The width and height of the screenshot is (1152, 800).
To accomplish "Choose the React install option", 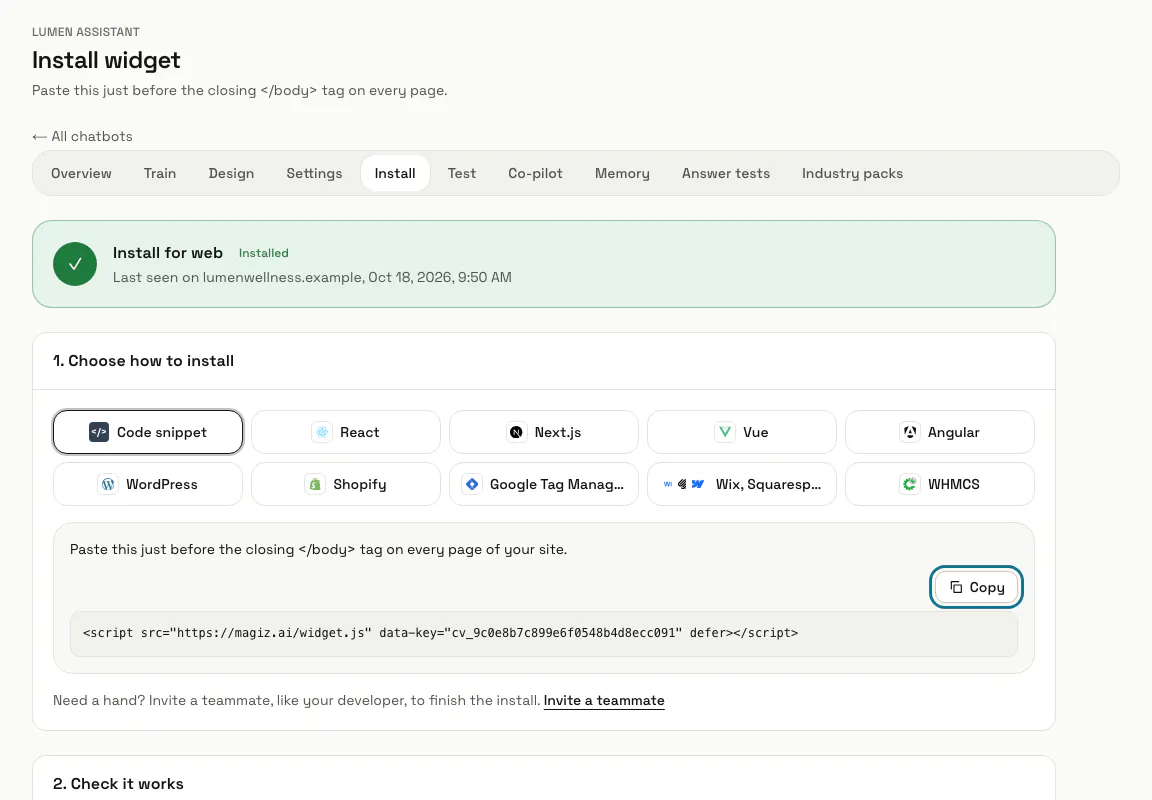I will [x=346, y=432].
